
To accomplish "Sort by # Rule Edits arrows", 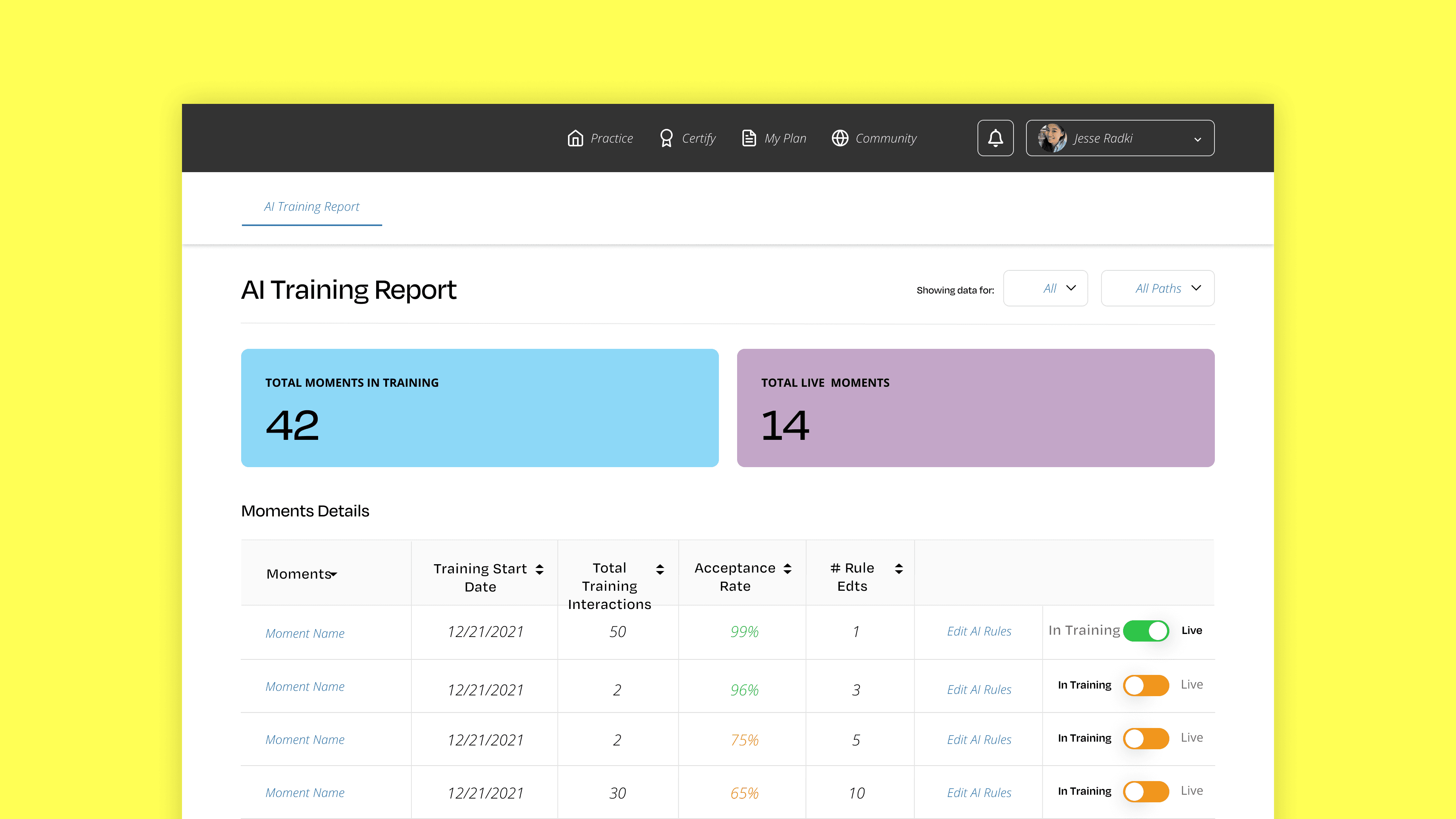I will (899, 569).
